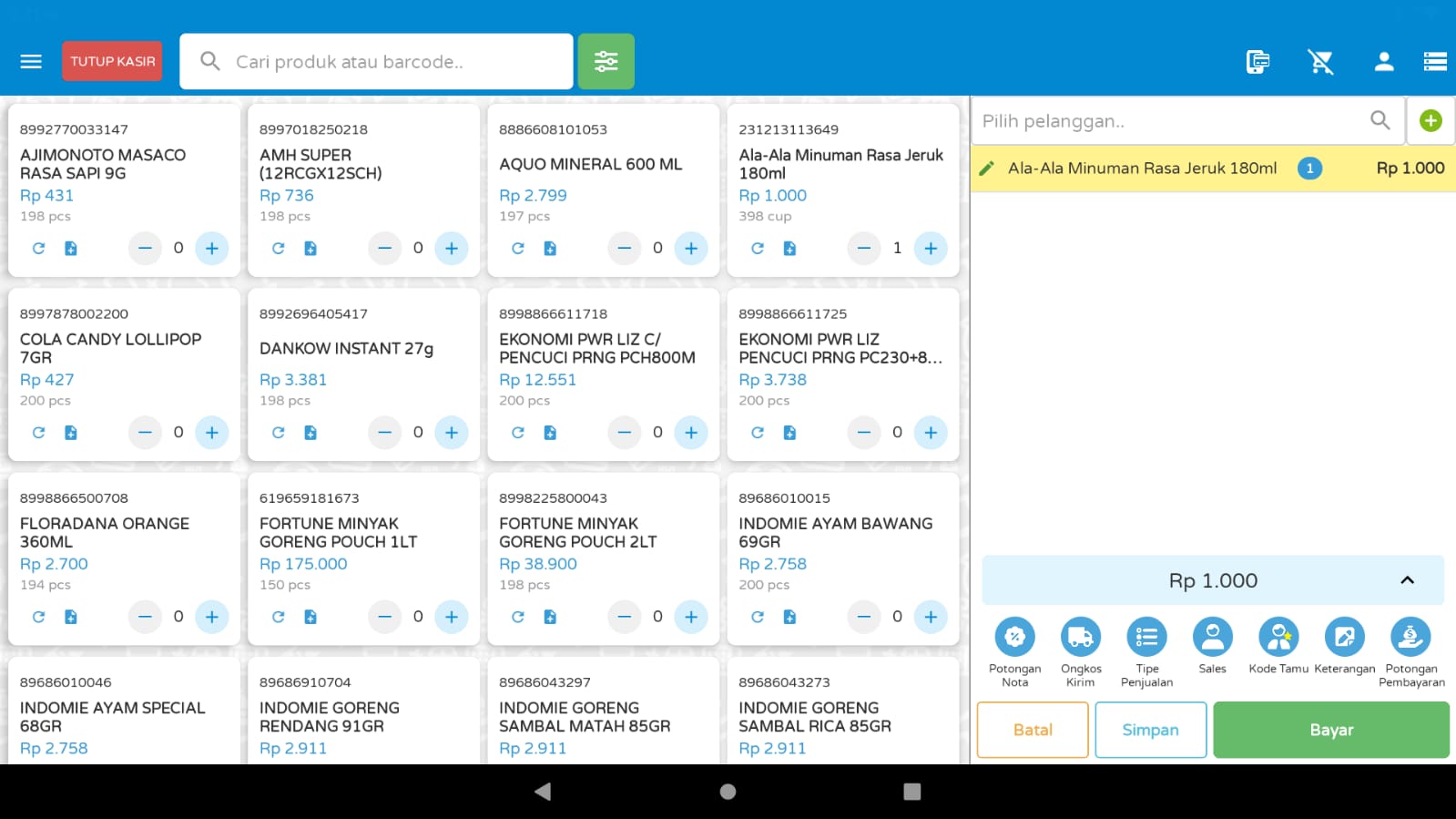Decrease quantity of AJIMONOTO MASACO RASA SAPI
Image resolution: width=1456 pixels, height=819 pixels.
(x=145, y=248)
